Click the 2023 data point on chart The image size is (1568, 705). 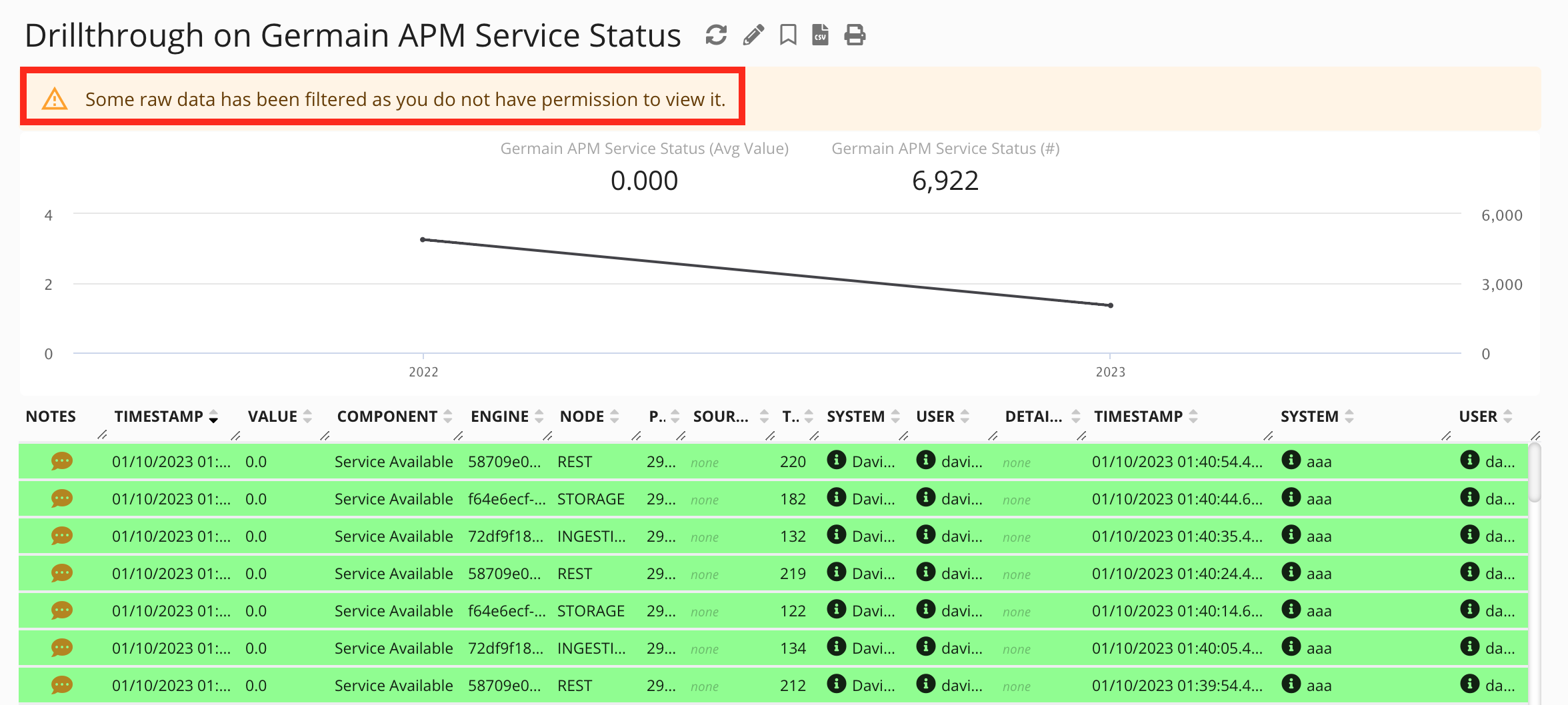point(1110,305)
